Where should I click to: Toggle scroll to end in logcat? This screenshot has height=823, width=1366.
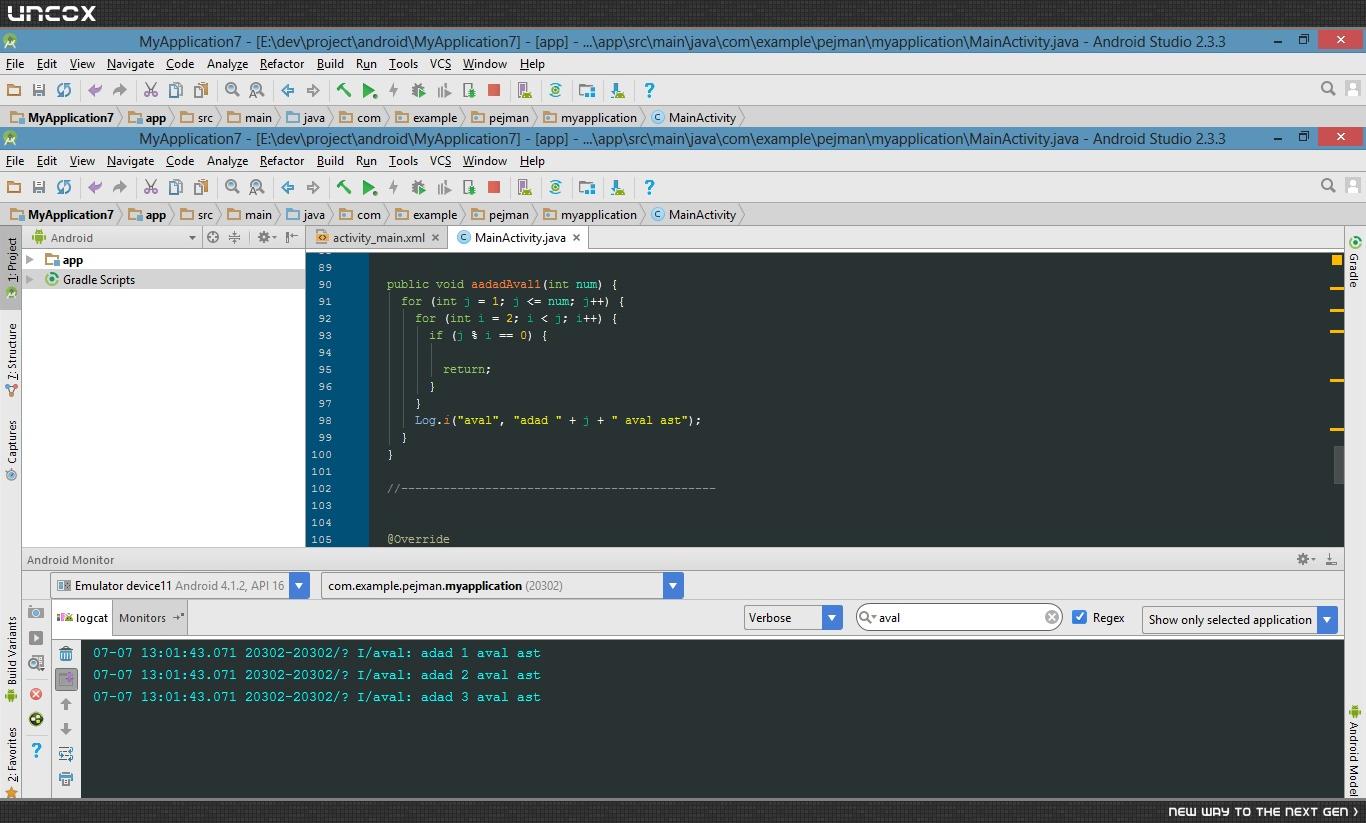pos(66,679)
